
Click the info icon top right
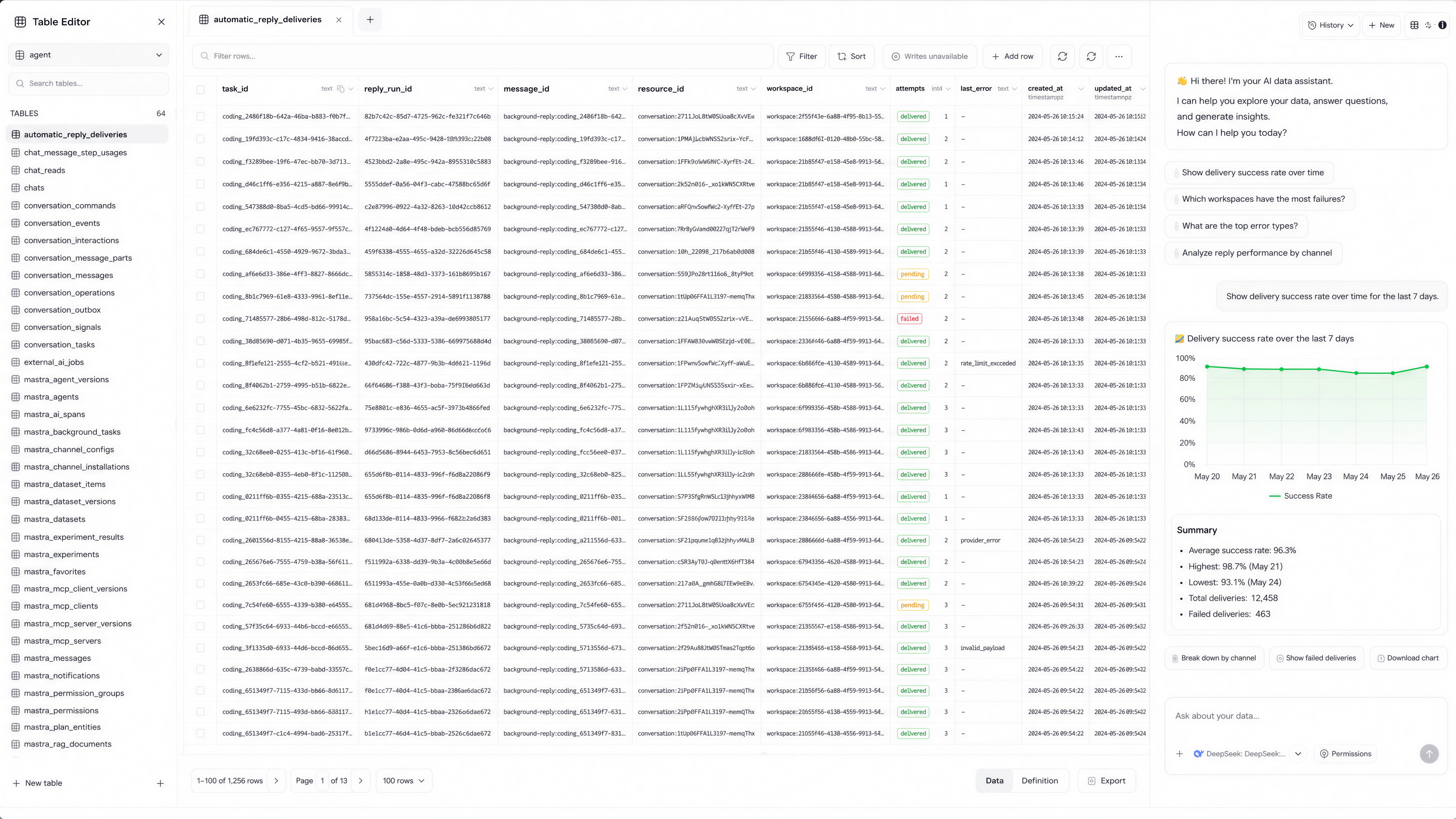coord(1442,25)
